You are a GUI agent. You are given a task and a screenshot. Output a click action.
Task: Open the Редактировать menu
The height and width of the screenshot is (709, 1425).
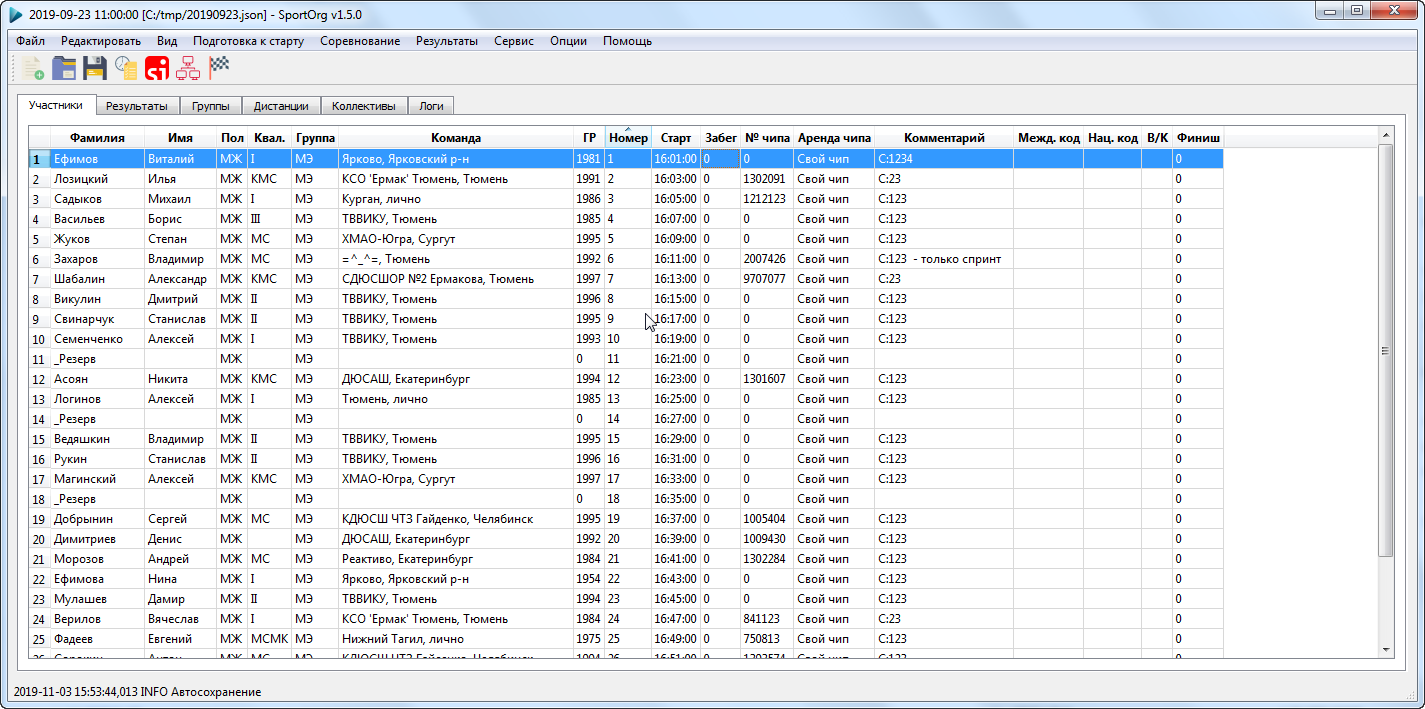pos(101,41)
